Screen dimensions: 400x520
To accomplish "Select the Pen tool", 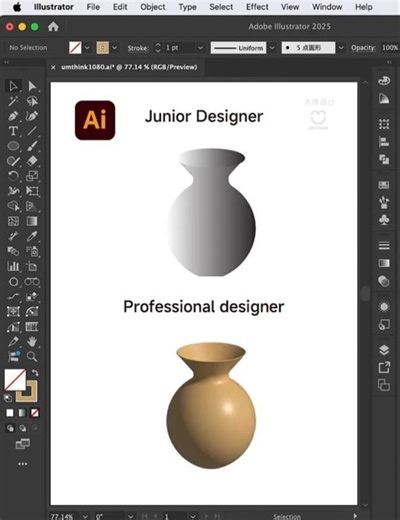I will (13, 116).
